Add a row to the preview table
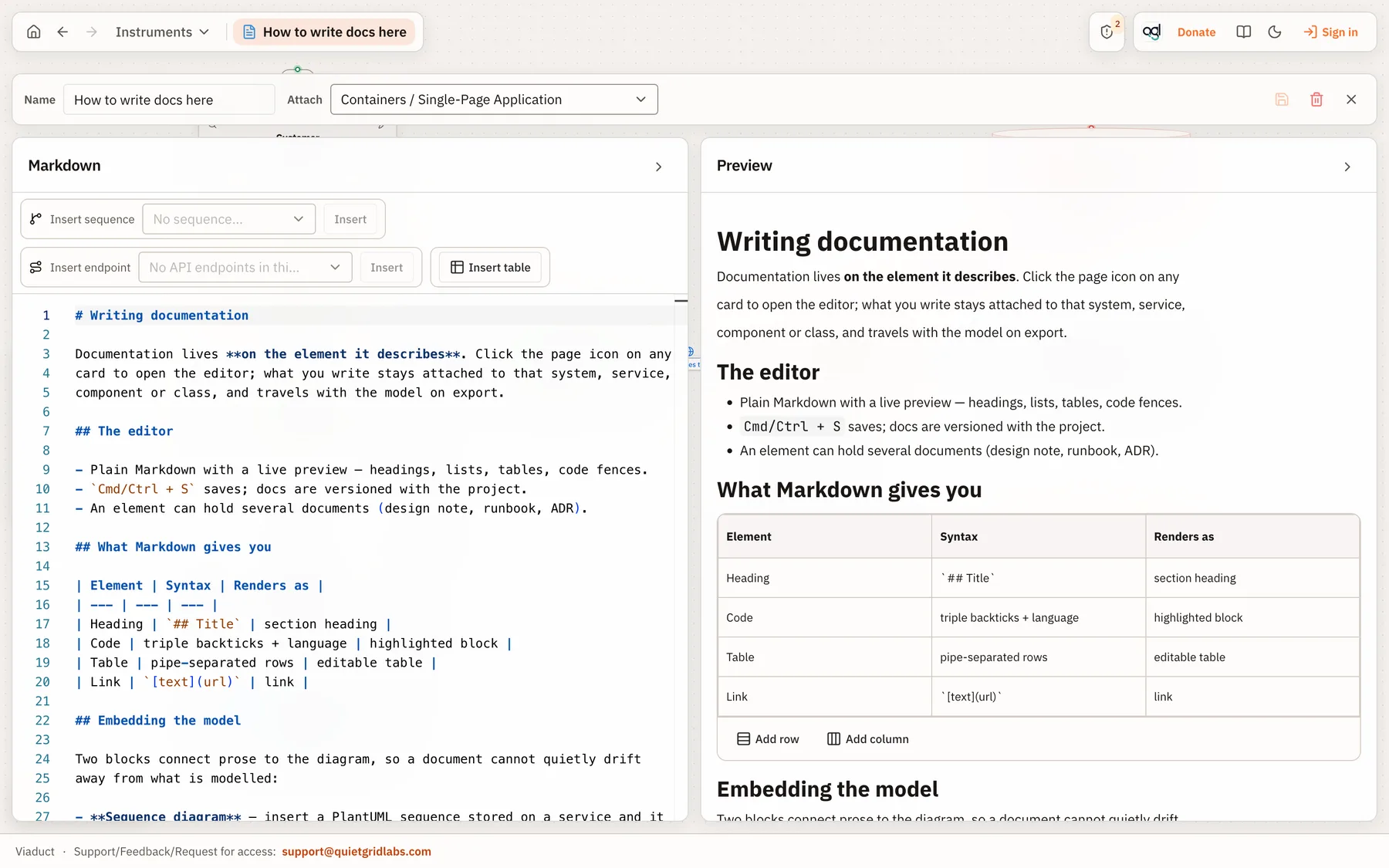This screenshot has width=1389, height=868. [768, 739]
